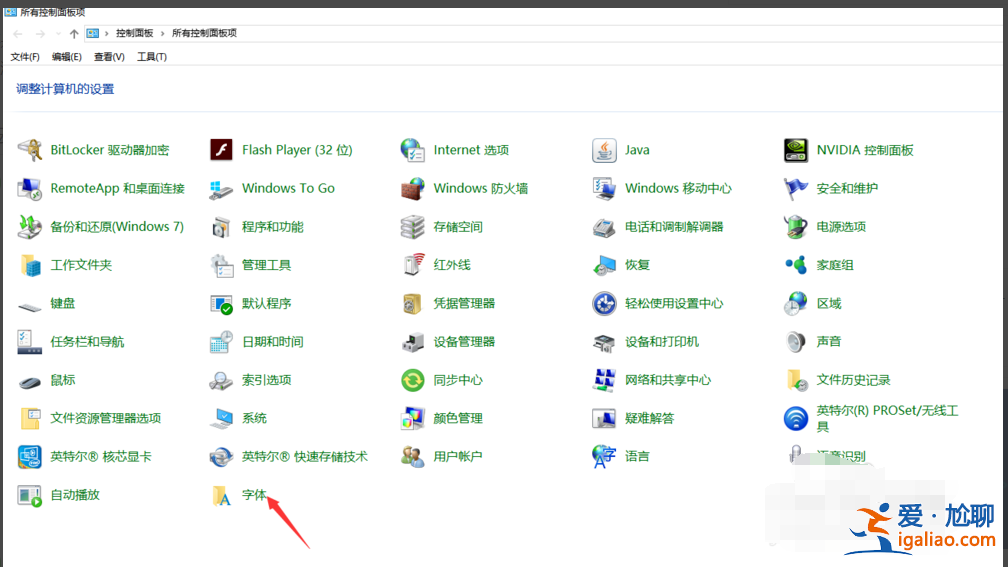Open the Flash Player (32 位) icon
This screenshot has height=567, width=1008.
[x=221, y=150]
